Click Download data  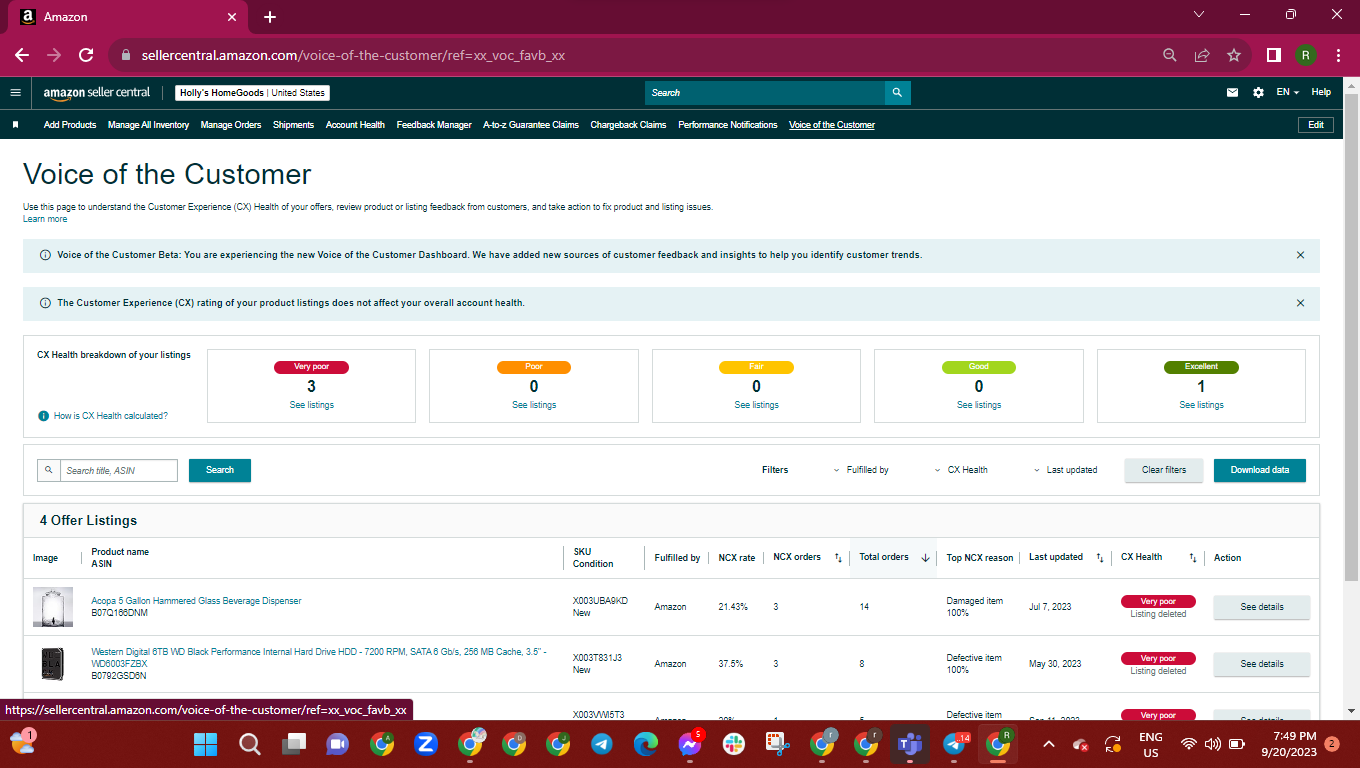click(1260, 470)
